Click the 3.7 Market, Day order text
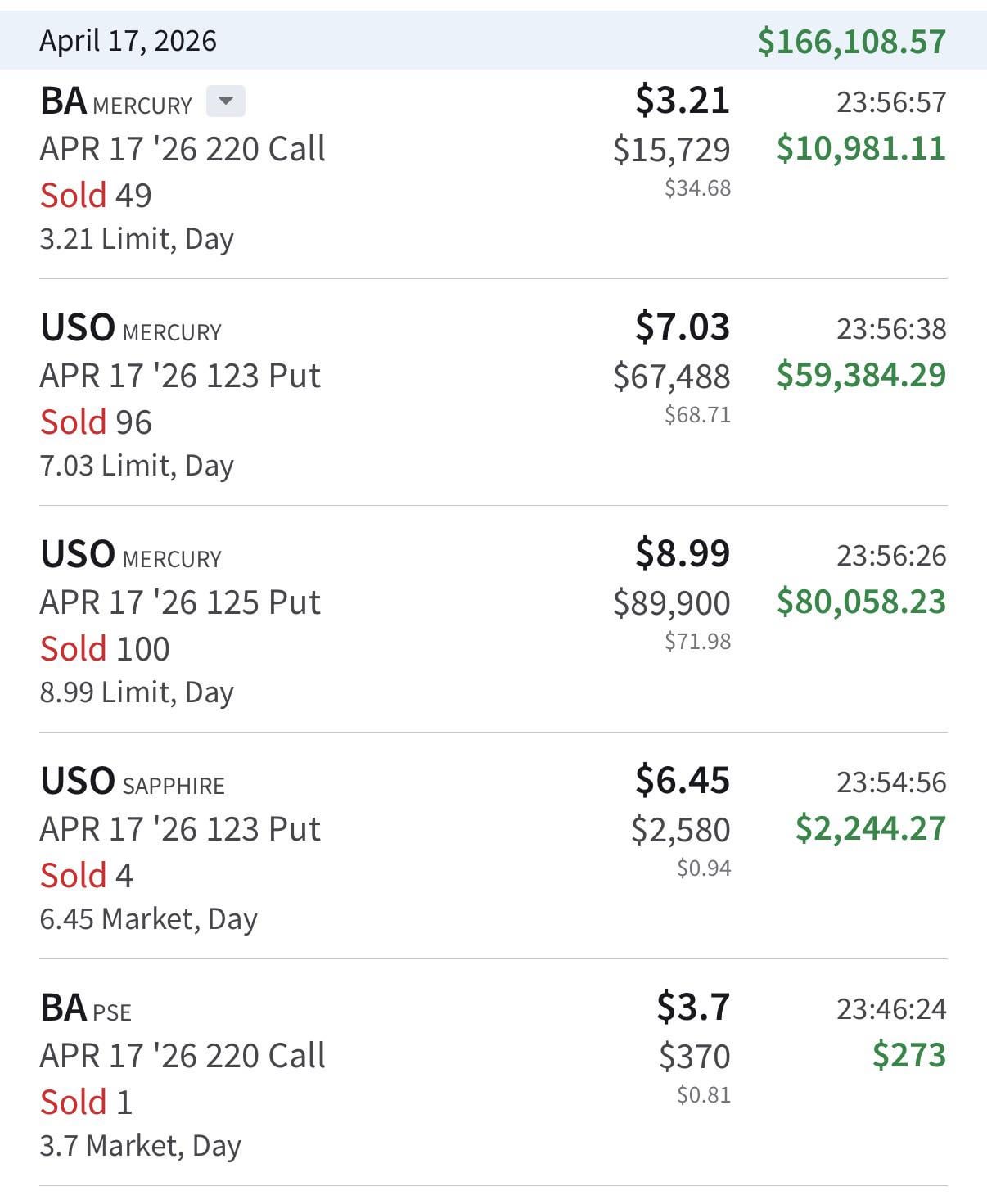This screenshot has height=1204, width=987. click(140, 1146)
